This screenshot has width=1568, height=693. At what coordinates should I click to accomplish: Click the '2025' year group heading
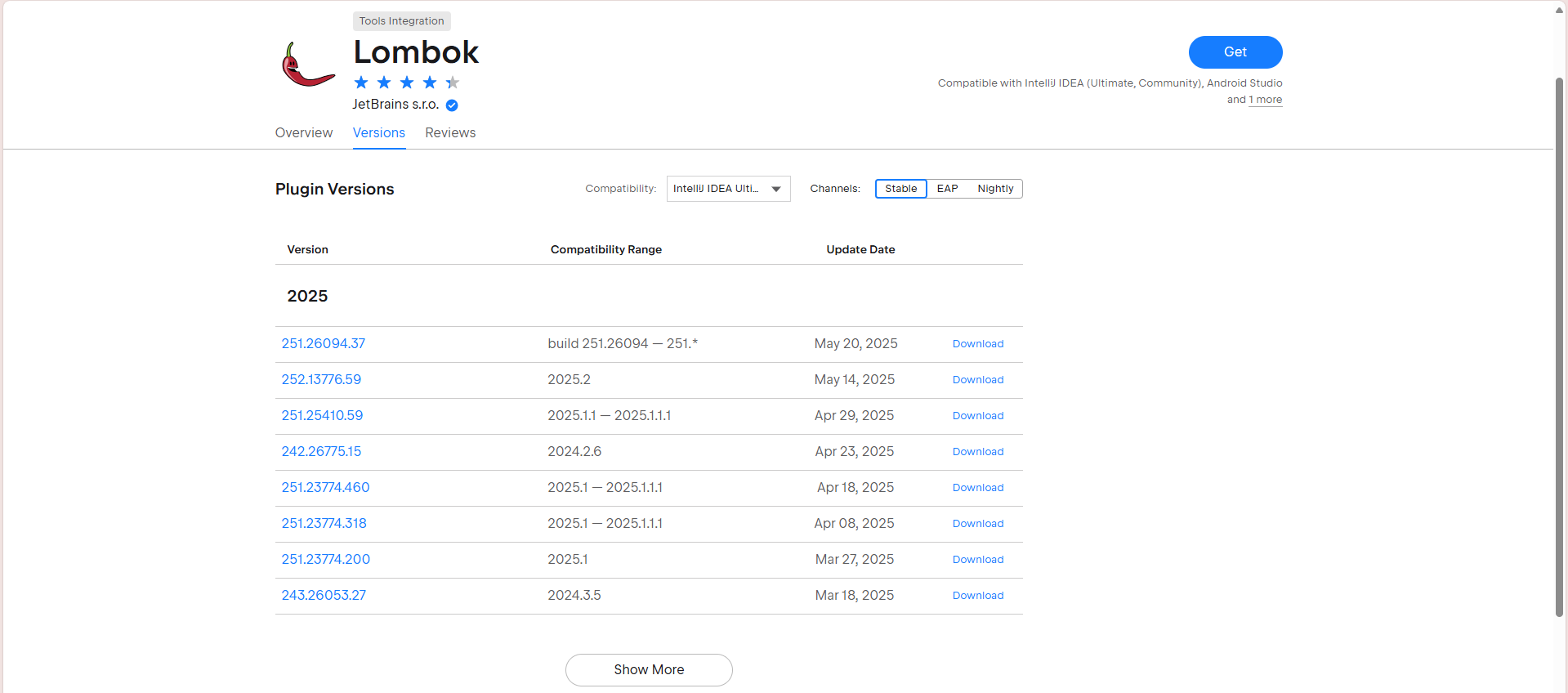[307, 297]
